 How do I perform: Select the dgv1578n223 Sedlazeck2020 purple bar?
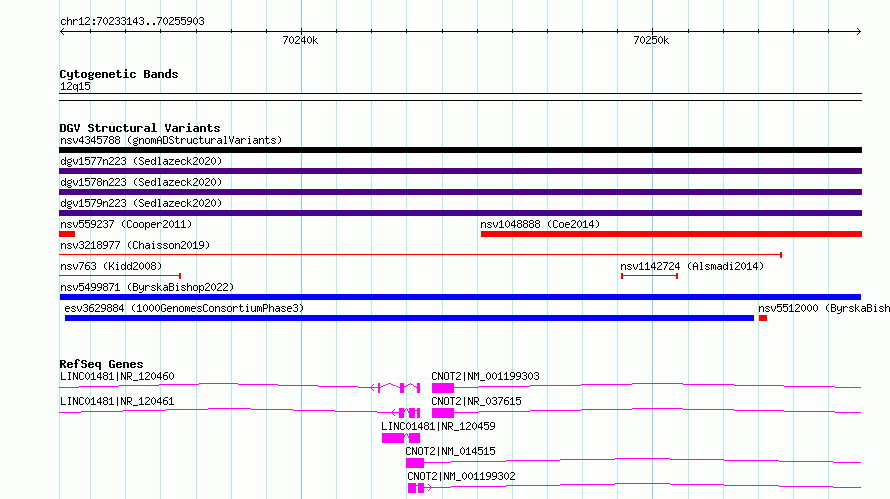[460, 192]
